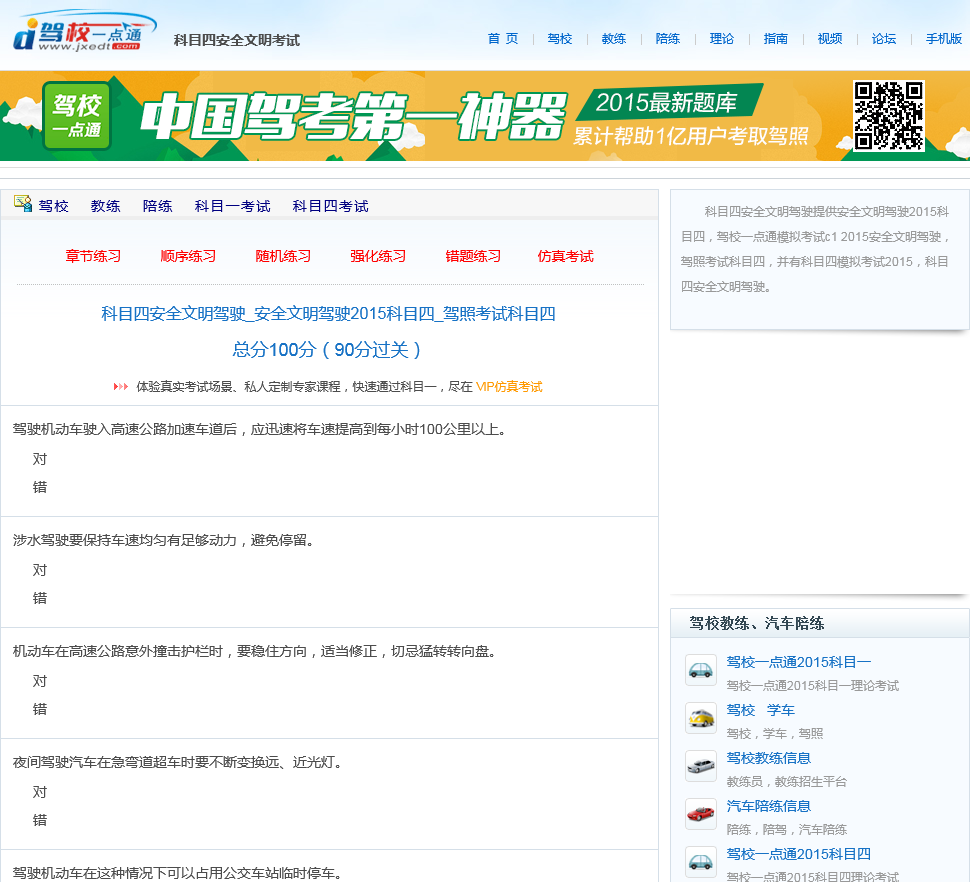Open 理论 in the top navigation
Viewport: 970px width, 882px height.
point(721,39)
